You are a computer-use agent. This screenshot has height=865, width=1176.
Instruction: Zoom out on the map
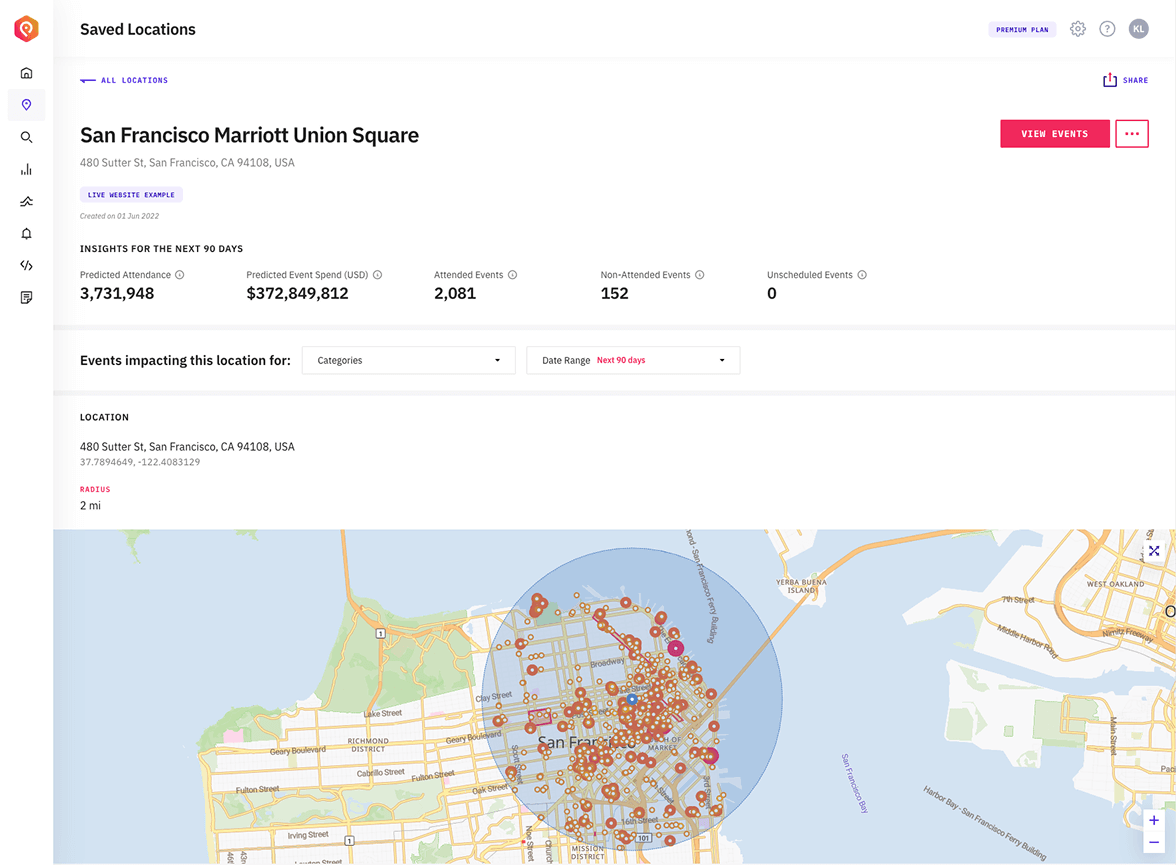point(1154,842)
